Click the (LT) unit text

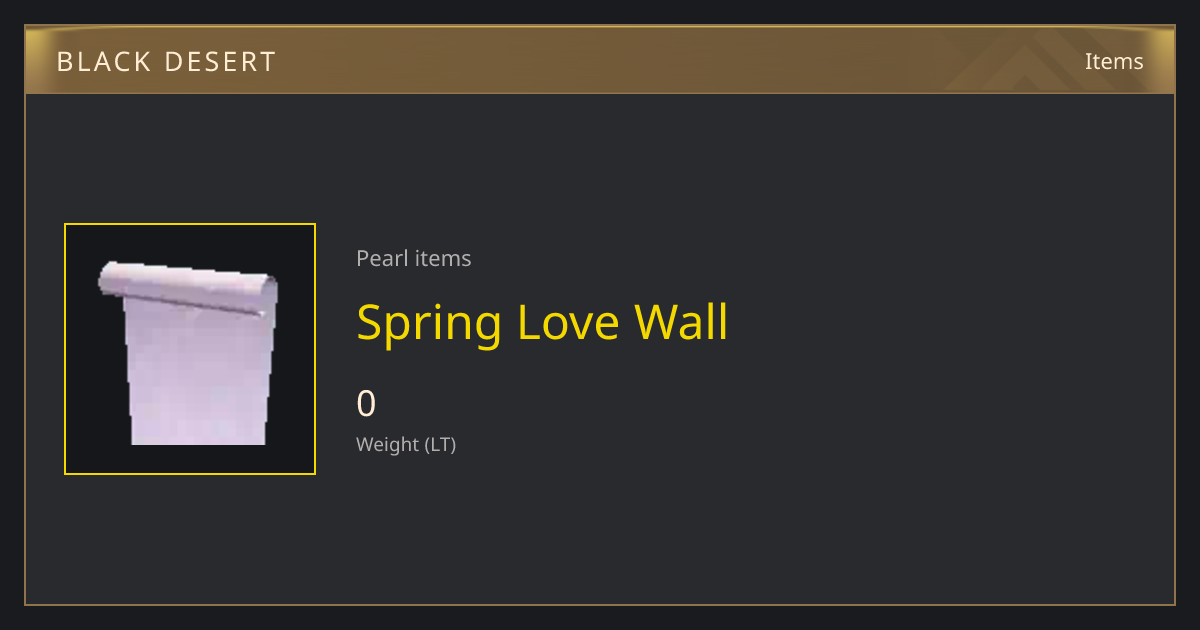tap(440, 445)
